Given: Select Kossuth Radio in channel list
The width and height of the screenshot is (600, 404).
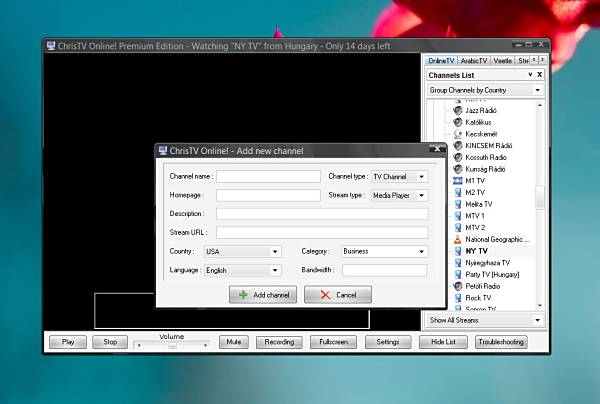Looking at the screenshot, I should 486,157.
